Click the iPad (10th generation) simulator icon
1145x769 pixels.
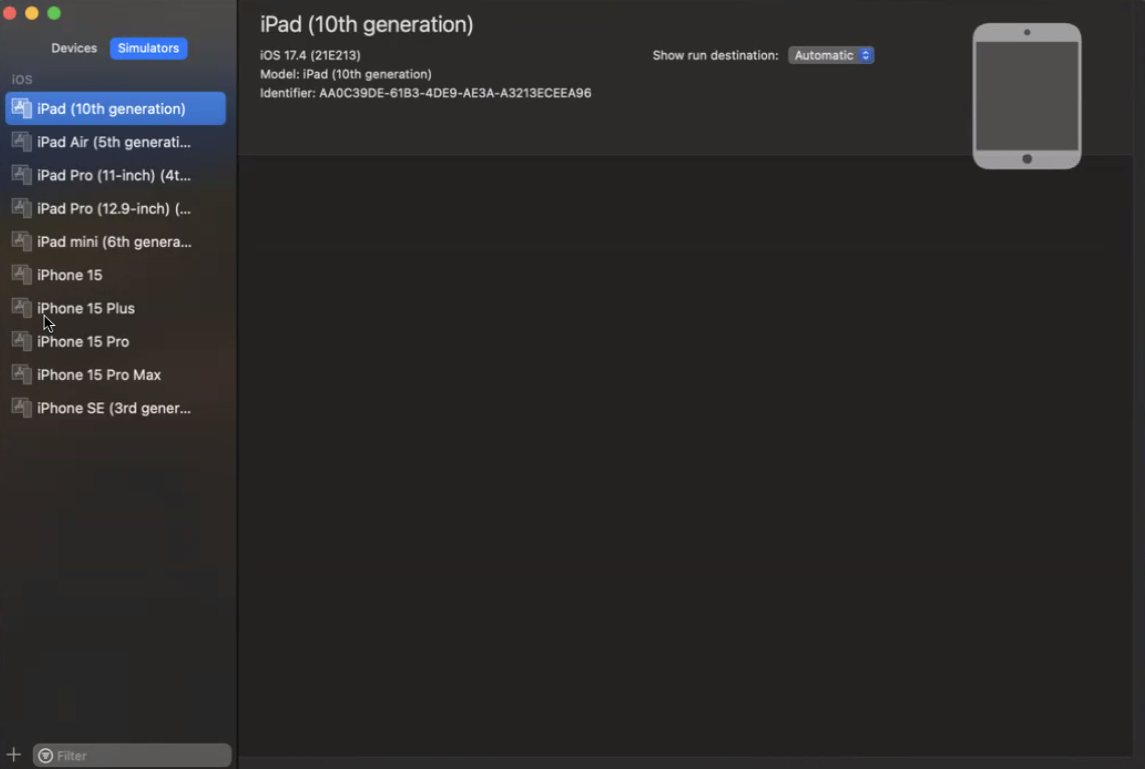click(21, 108)
